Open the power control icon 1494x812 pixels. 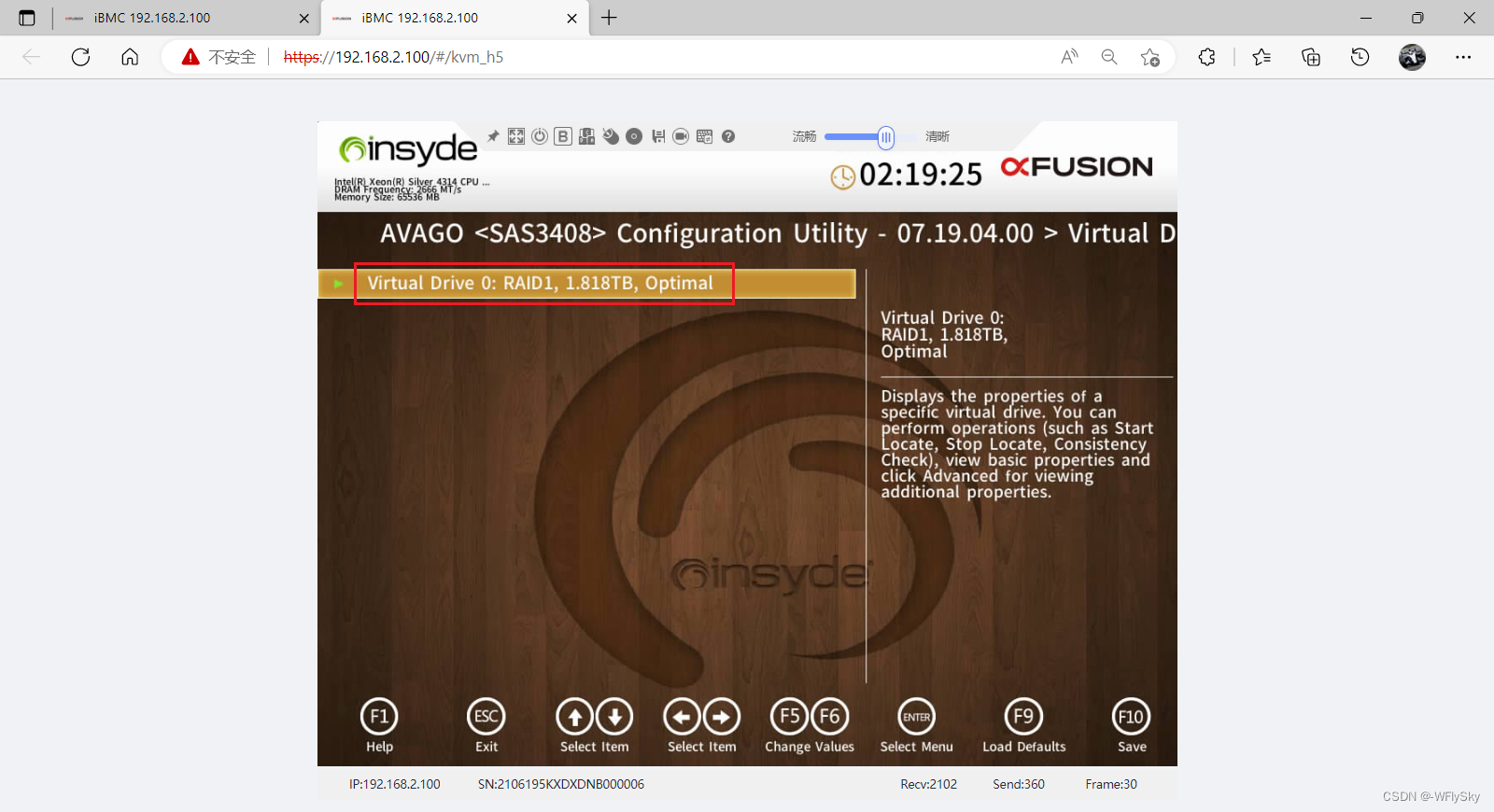tap(540, 136)
